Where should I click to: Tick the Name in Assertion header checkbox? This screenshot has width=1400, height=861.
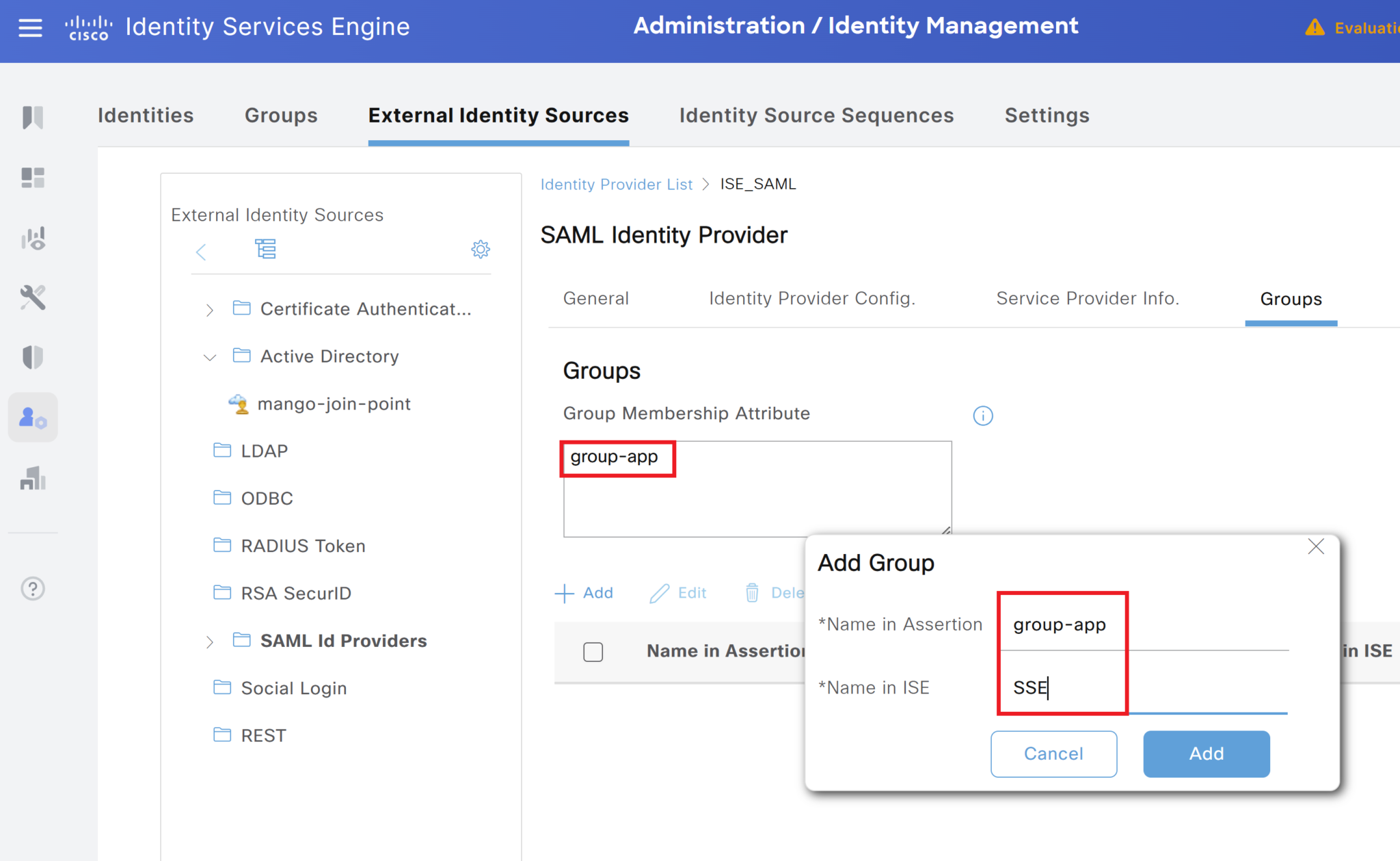coord(593,652)
